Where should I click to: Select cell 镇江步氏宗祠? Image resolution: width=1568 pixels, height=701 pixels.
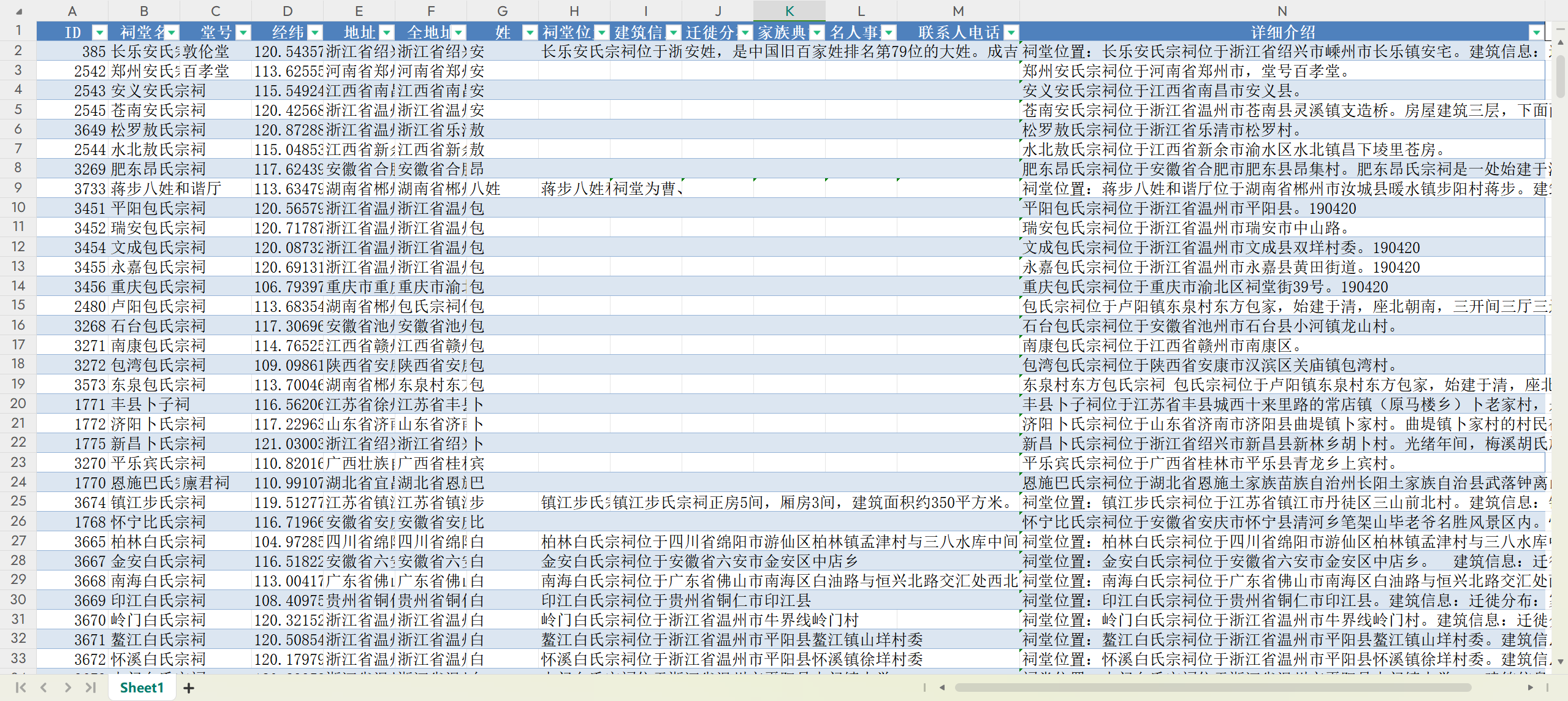click(144, 502)
